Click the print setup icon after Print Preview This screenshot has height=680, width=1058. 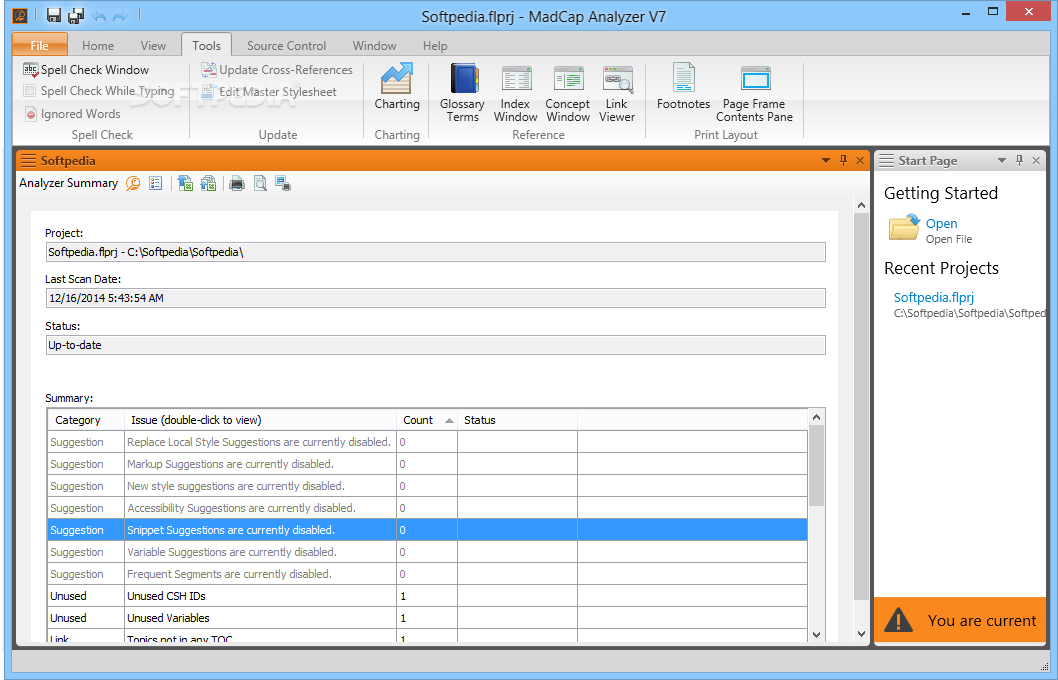click(x=283, y=183)
